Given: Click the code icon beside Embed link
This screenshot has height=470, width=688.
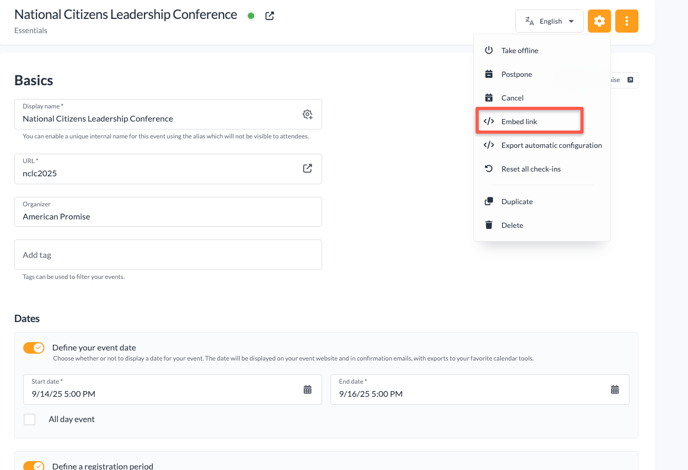Looking at the screenshot, I should pos(489,121).
